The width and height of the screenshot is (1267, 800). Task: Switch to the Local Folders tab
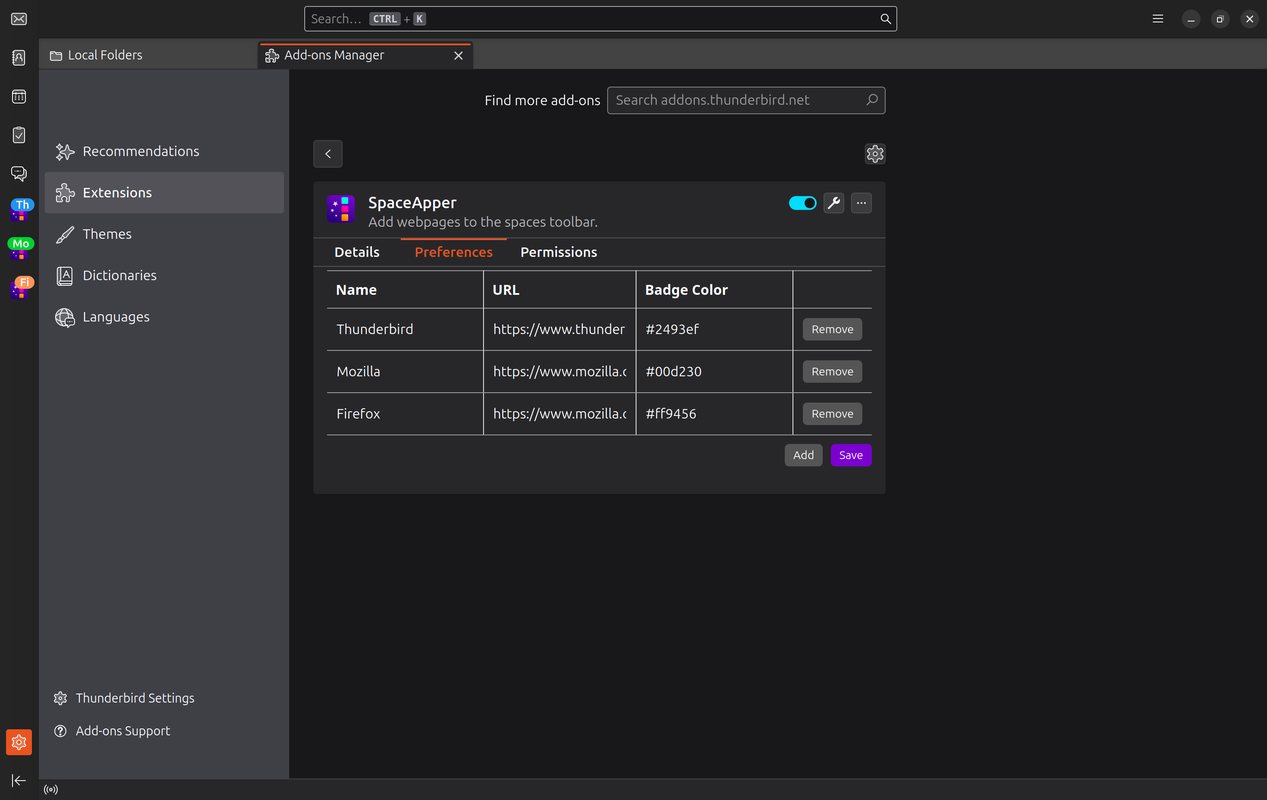tap(148, 55)
